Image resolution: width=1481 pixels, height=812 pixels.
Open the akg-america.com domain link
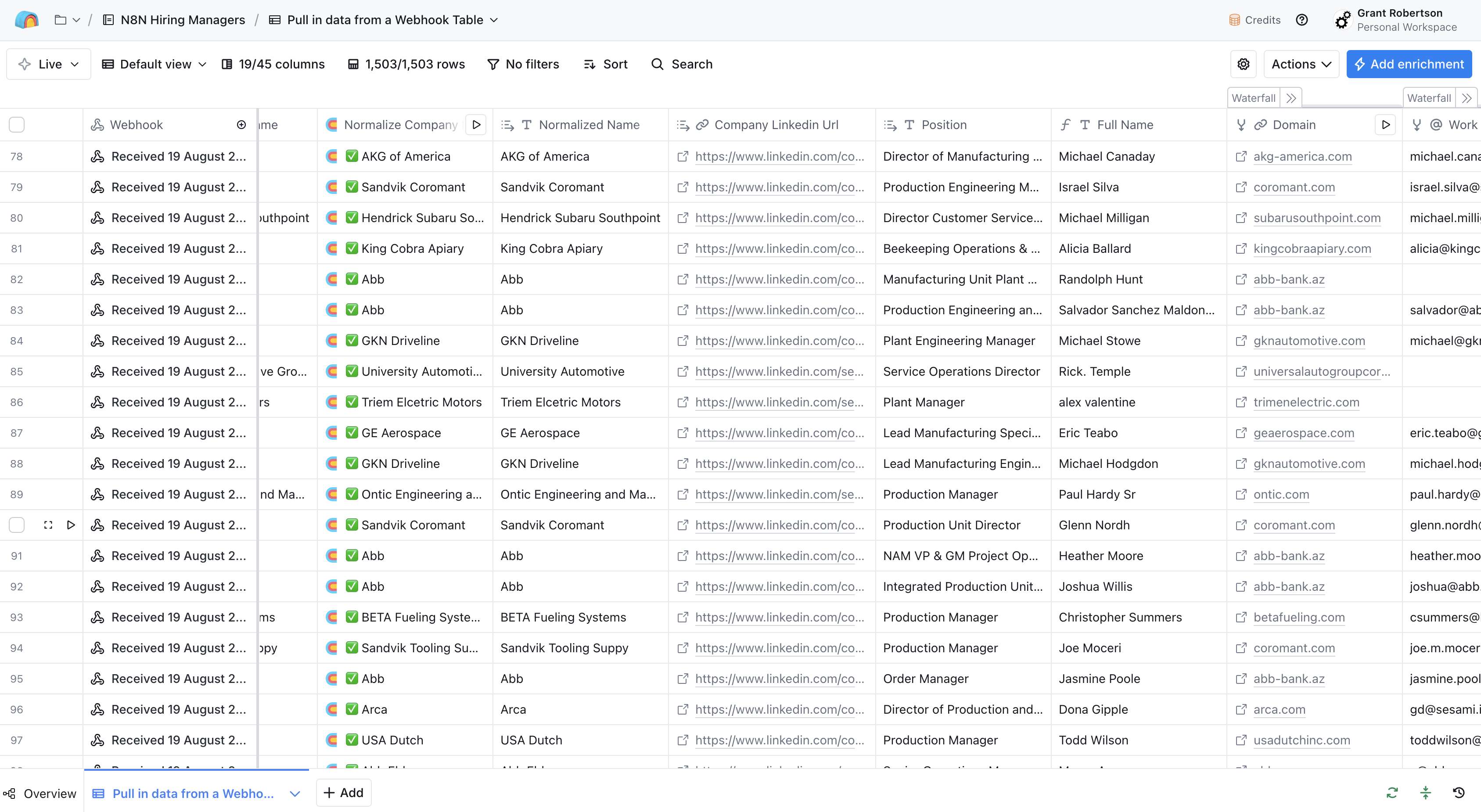1302,156
